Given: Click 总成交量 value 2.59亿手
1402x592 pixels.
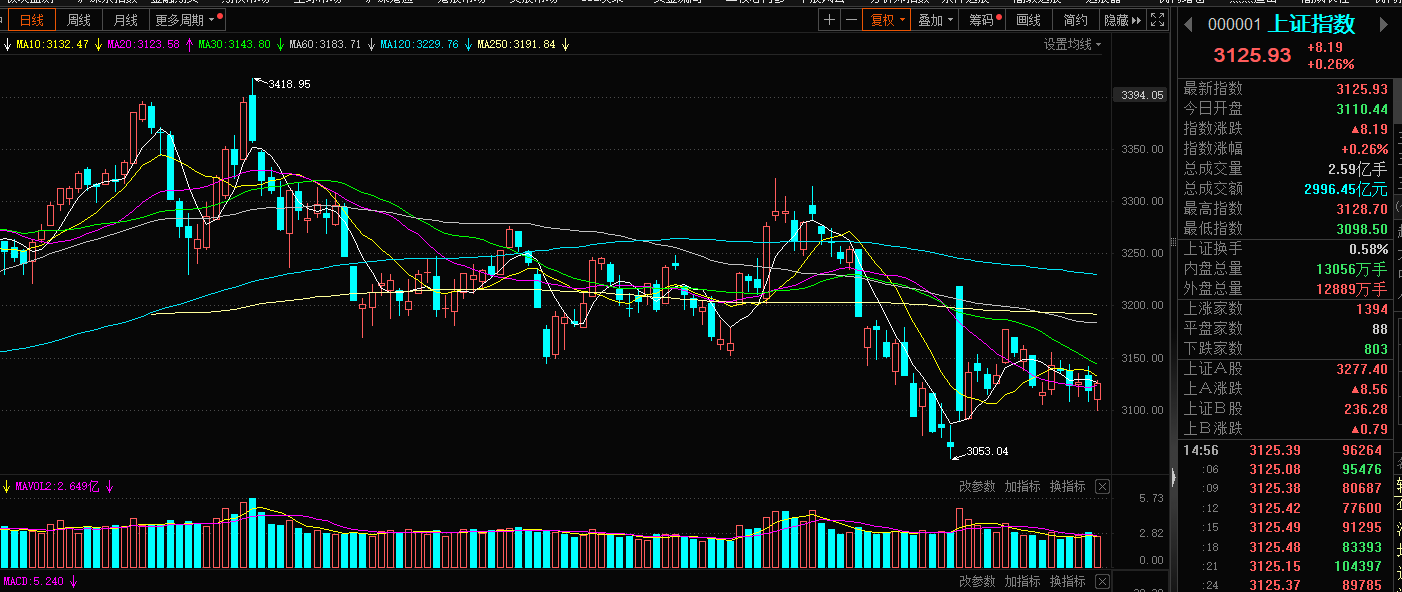Looking at the screenshot, I should (1358, 169).
